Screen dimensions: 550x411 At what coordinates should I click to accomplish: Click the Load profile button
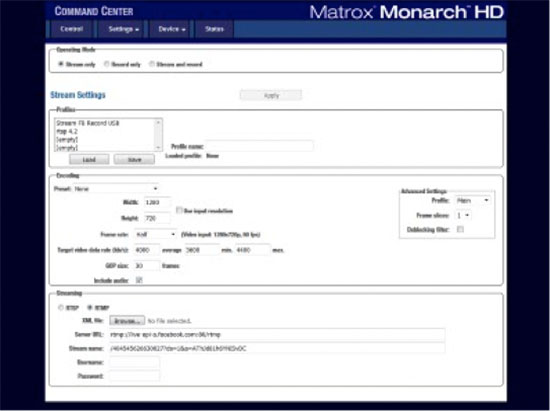point(89,160)
